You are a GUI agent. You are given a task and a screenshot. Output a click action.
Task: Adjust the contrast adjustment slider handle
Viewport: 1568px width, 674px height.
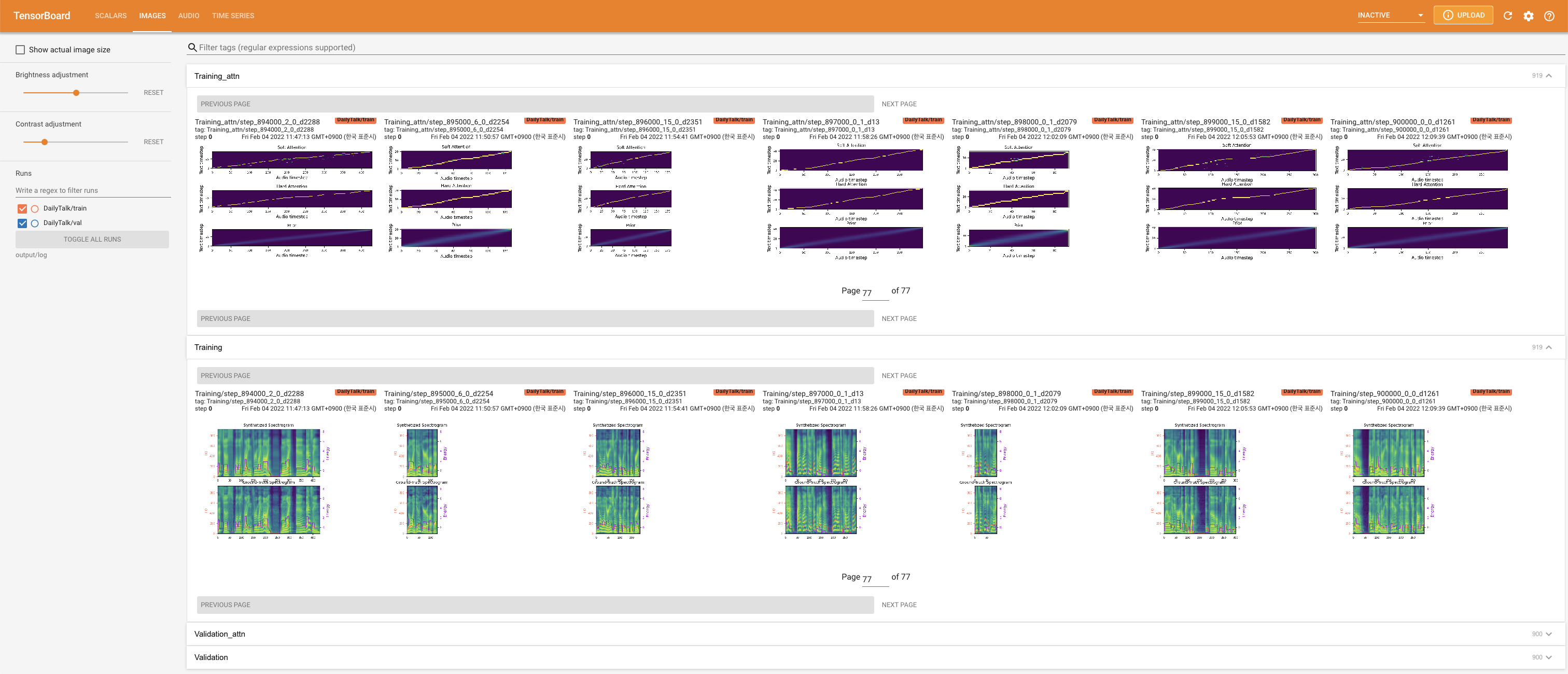point(45,142)
